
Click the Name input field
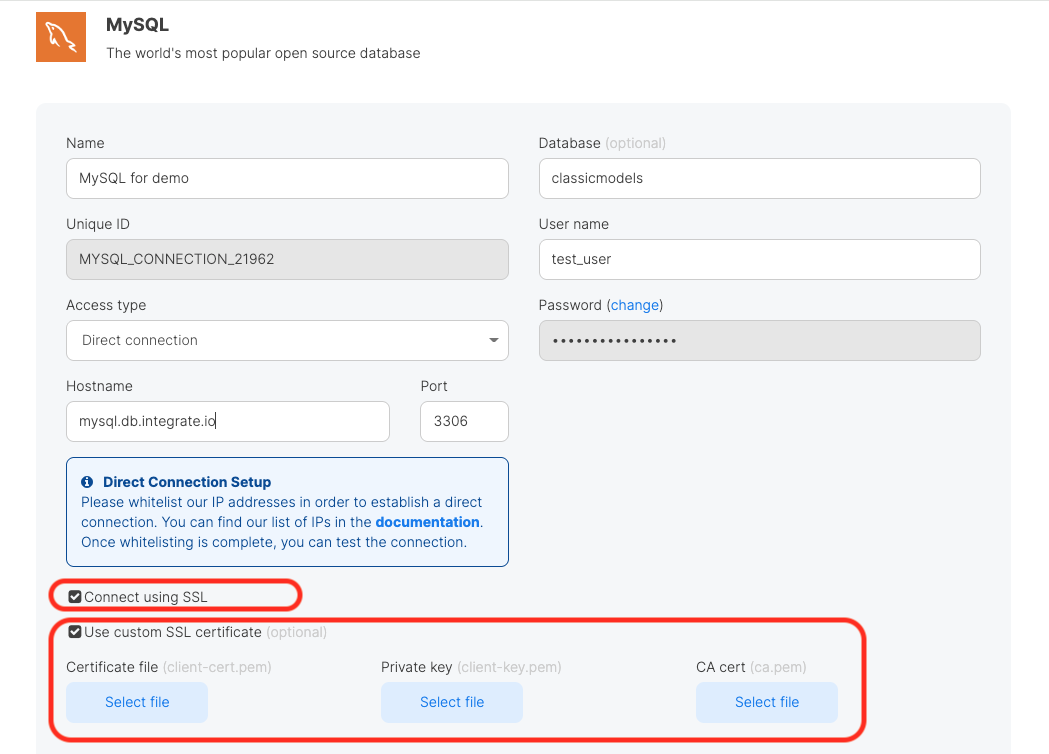[x=287, y=178]
